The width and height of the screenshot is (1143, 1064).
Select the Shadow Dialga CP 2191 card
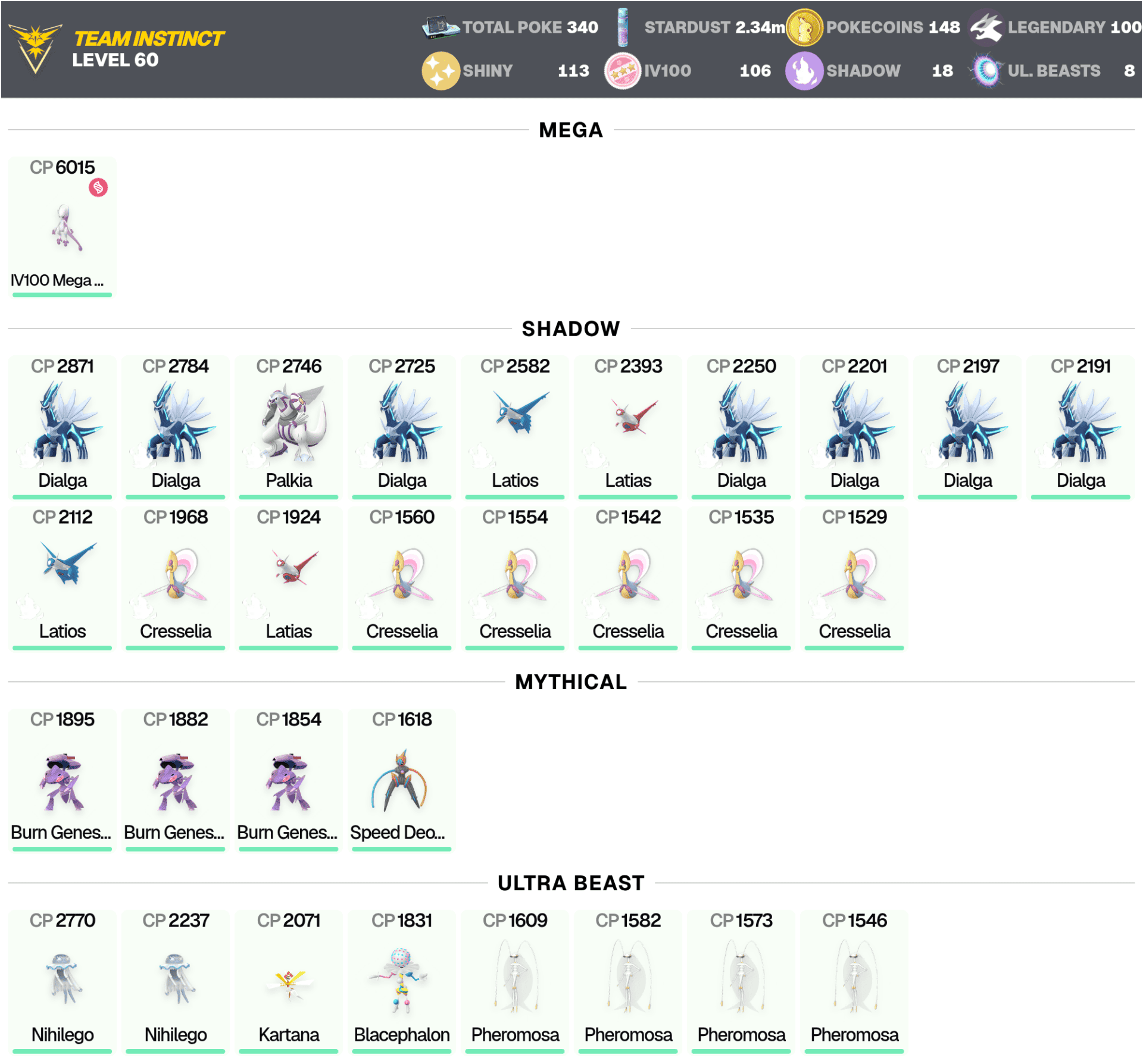[1080, 427]
